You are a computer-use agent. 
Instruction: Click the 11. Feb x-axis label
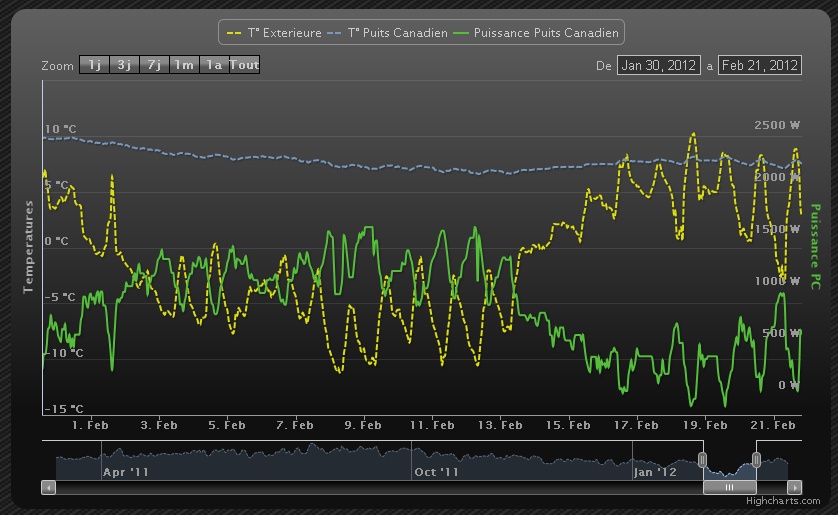[432, 425]
